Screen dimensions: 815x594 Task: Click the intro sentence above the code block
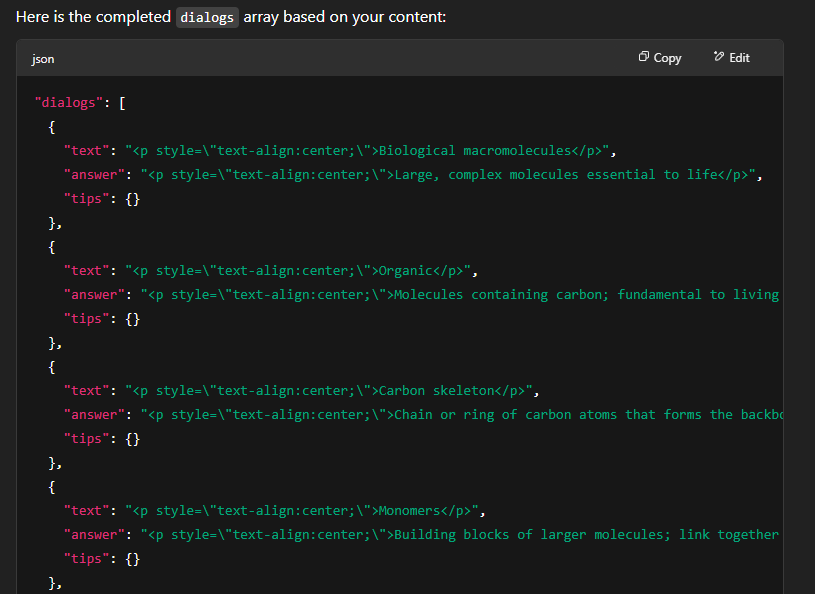(x=231, y=17)
